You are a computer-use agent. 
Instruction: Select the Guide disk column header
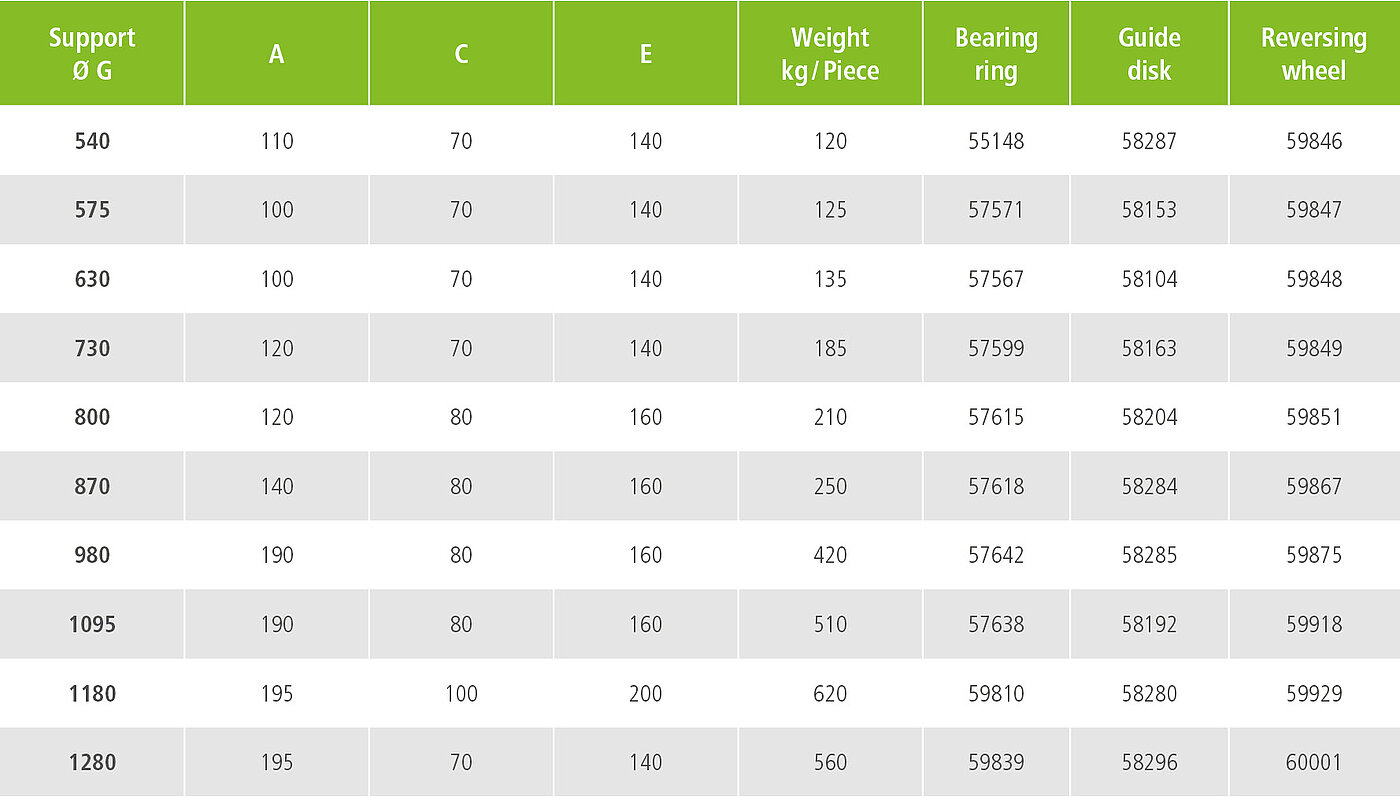point(1149,54)
